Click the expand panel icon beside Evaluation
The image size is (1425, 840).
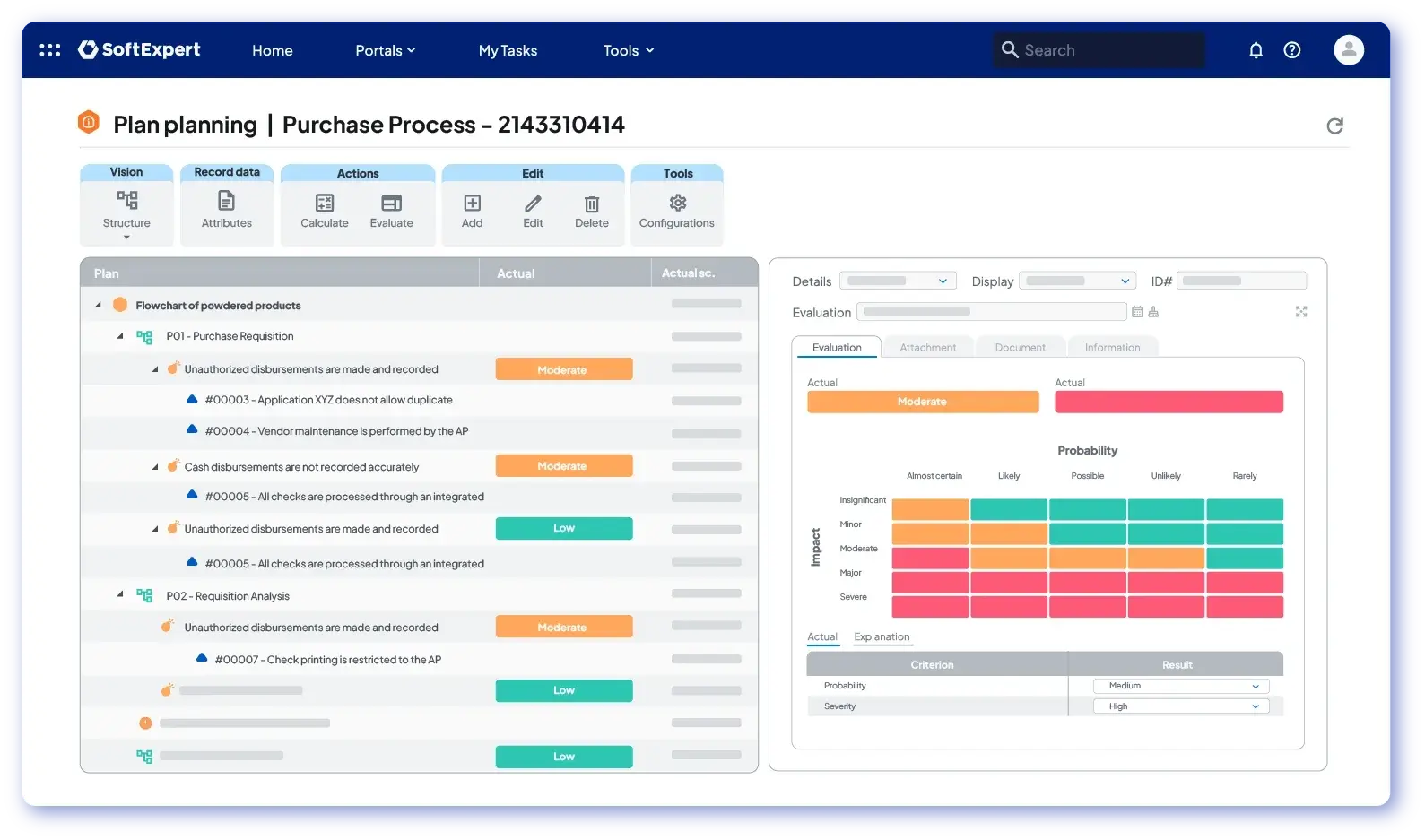[x=1301, y=312]
